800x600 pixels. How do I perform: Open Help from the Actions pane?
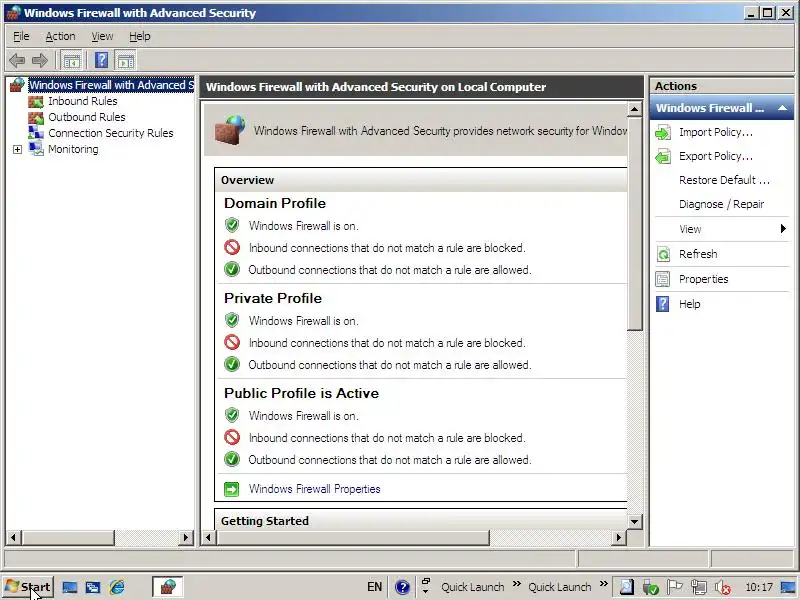point(689,304)
